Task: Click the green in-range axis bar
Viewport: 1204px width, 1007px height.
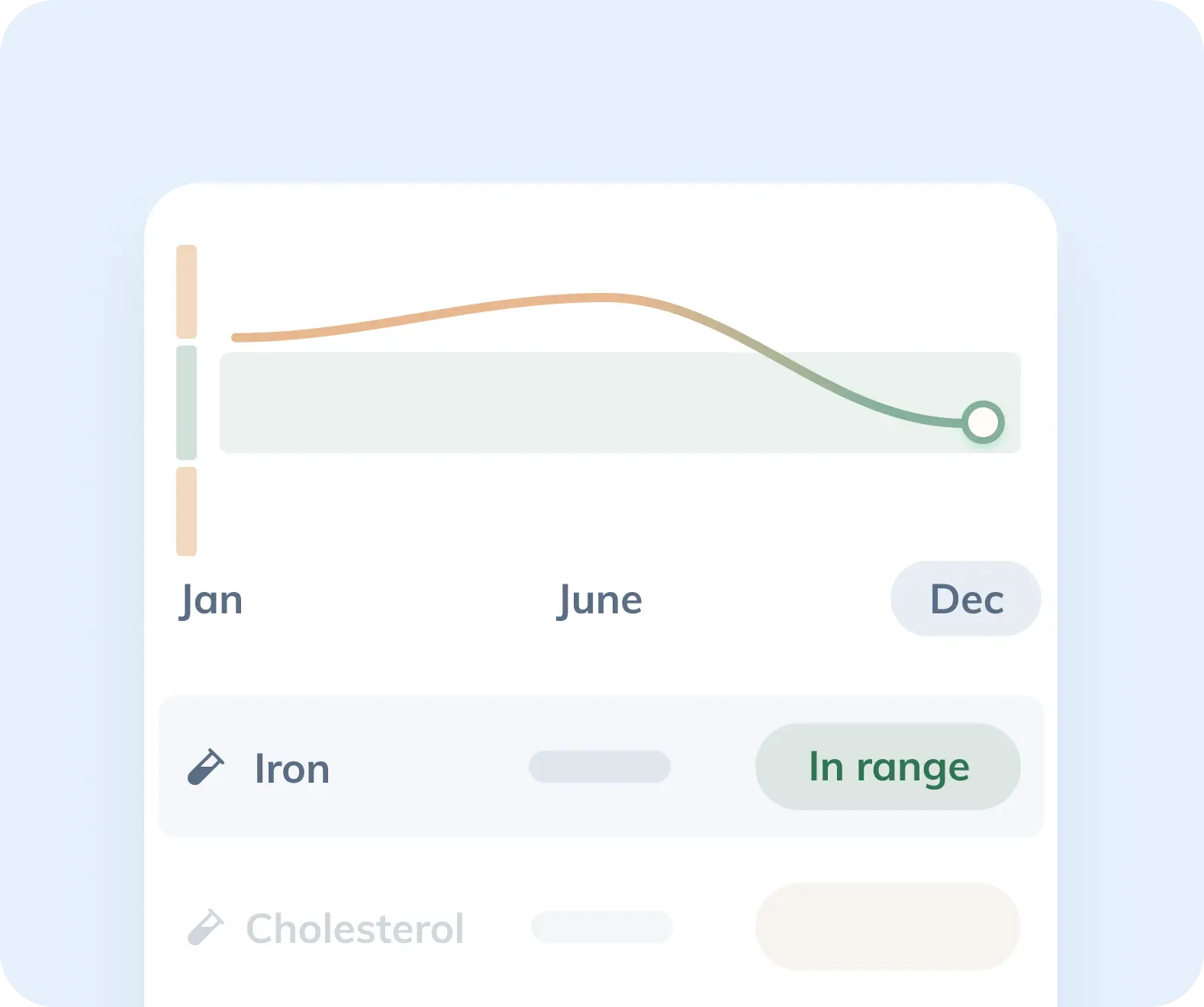Action: (187, 403)
